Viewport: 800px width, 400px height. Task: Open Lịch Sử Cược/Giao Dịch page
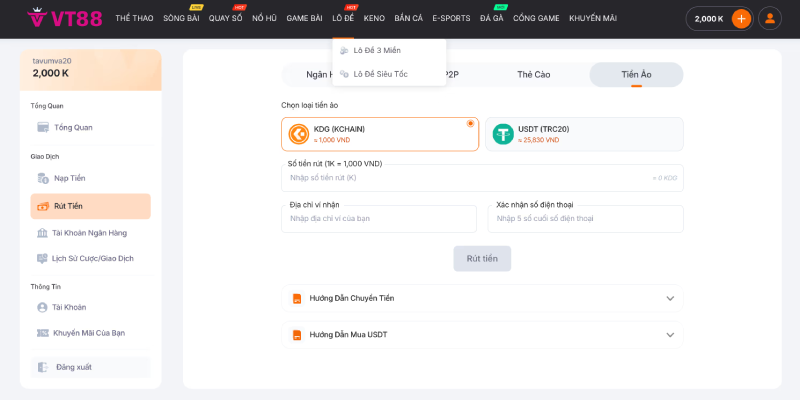tap(90, 258)
